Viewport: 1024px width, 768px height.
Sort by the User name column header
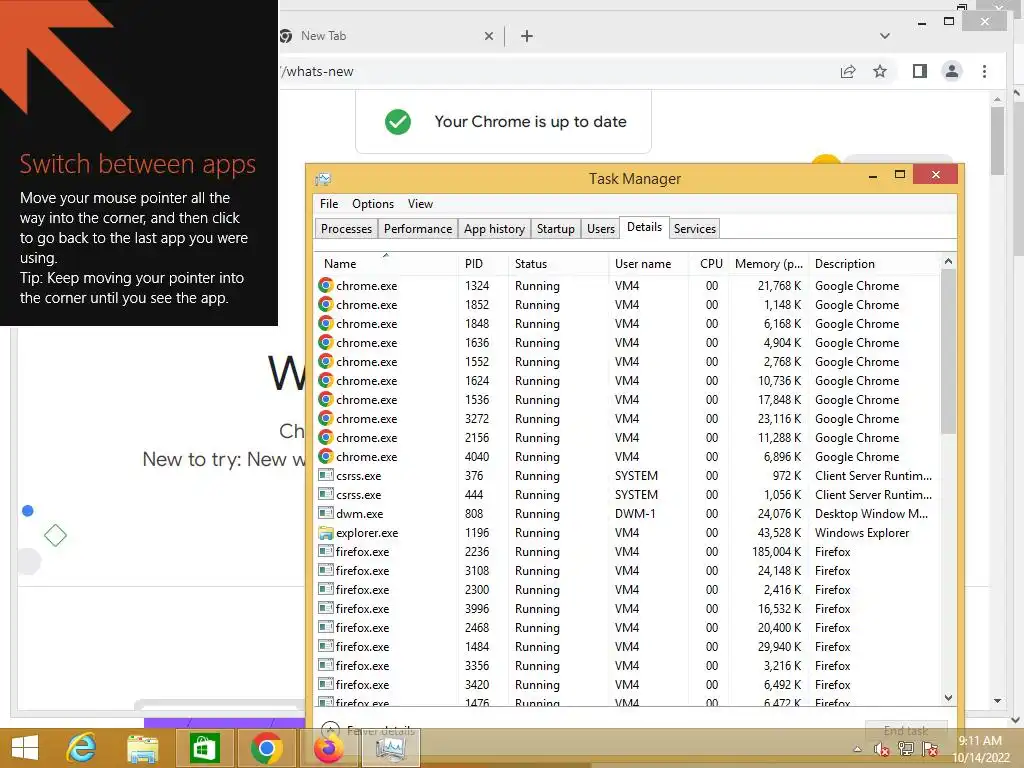648,264
